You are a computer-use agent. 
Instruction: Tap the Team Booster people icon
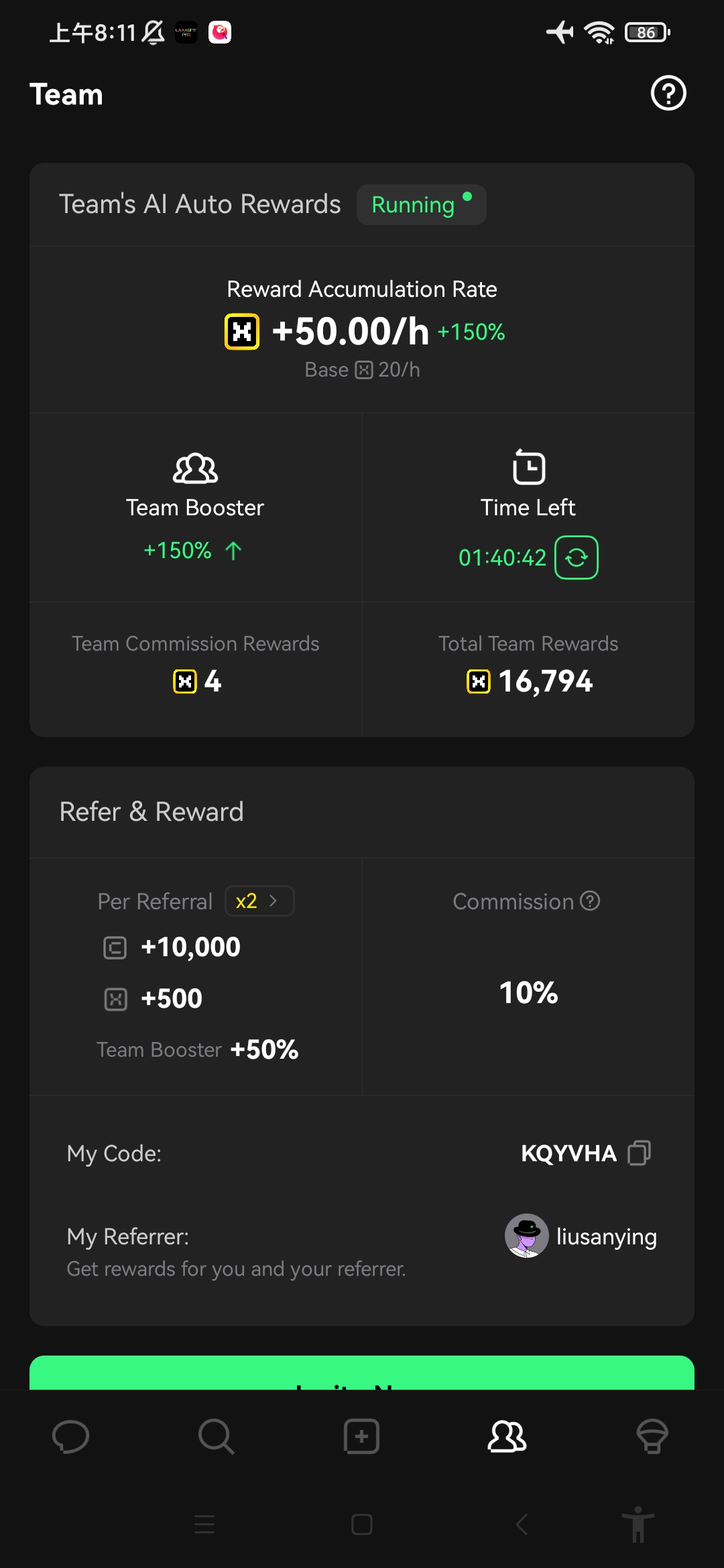tap(195, 468)
